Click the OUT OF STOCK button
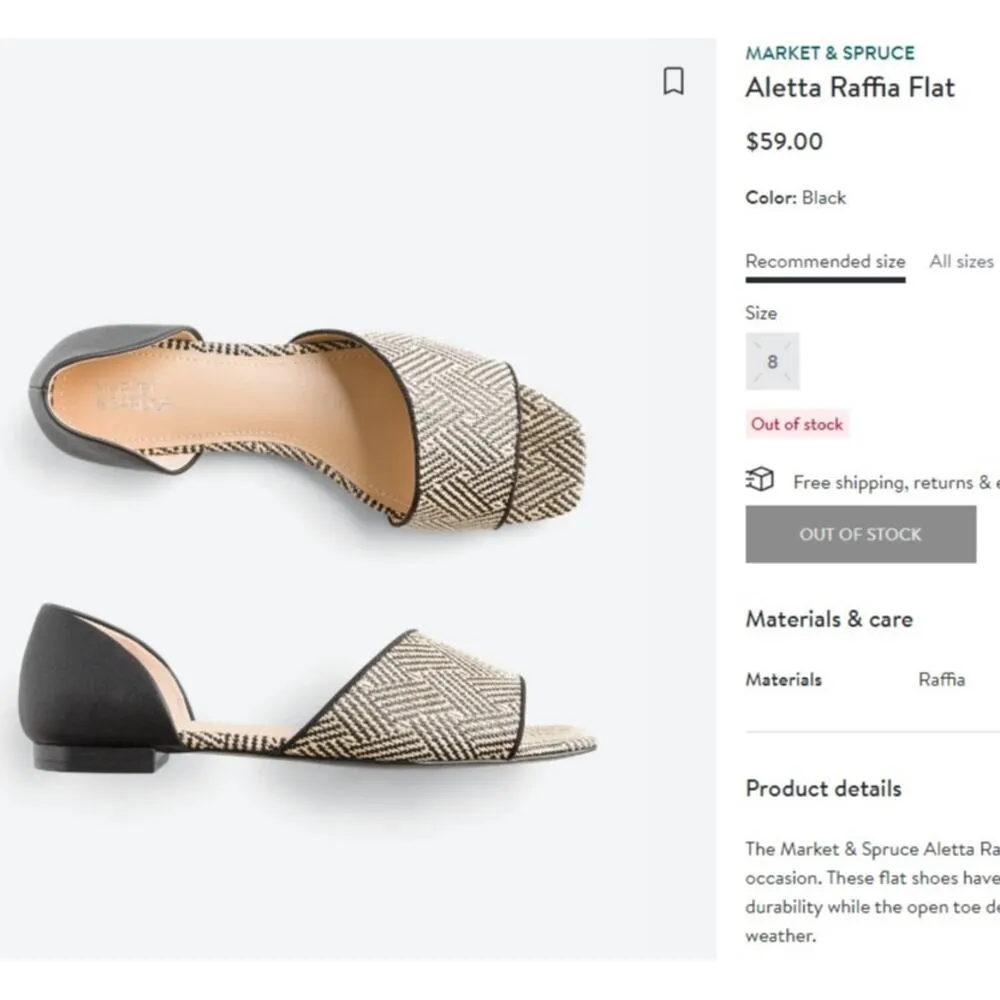The width and height of the screenshot is (1000, 1000). (861, 534)
